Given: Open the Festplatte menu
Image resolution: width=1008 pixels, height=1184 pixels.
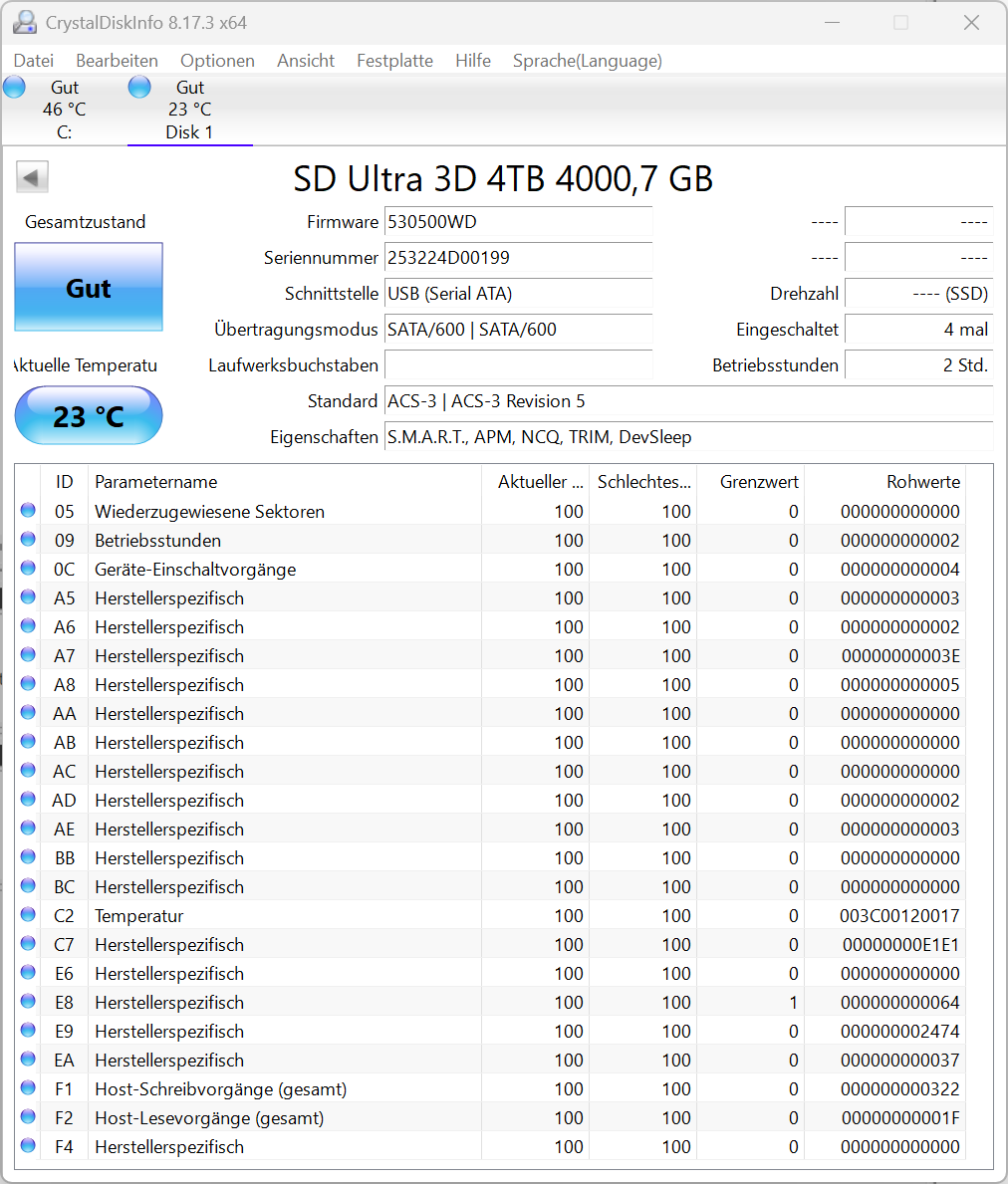Looking at the screenshot, I should point(394,61).
